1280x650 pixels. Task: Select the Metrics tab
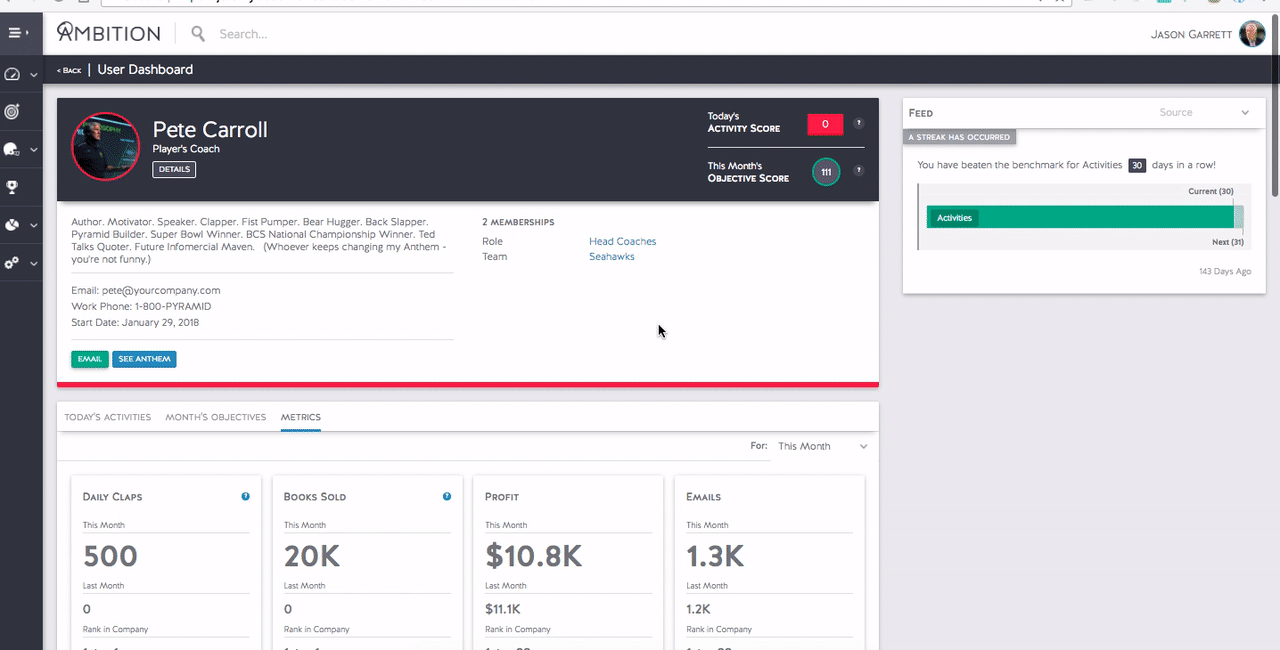[x=301, y=417]
